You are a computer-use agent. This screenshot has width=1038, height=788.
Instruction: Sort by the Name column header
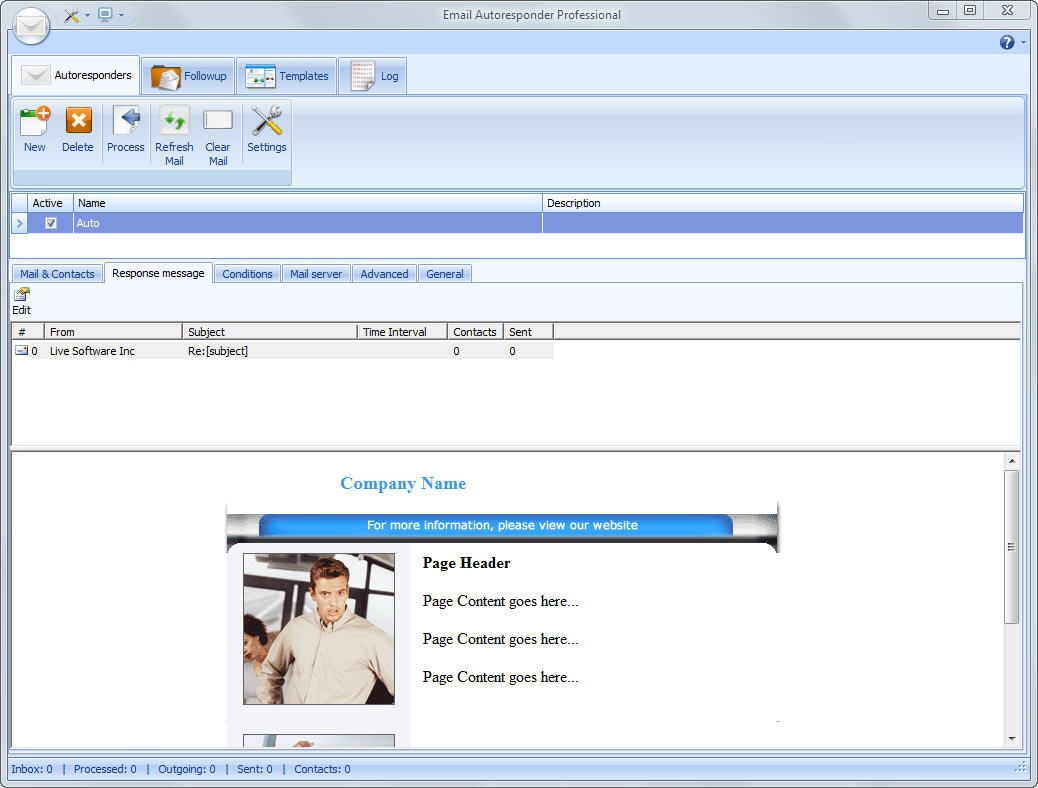pyautogui.click(x=307, y=203)
